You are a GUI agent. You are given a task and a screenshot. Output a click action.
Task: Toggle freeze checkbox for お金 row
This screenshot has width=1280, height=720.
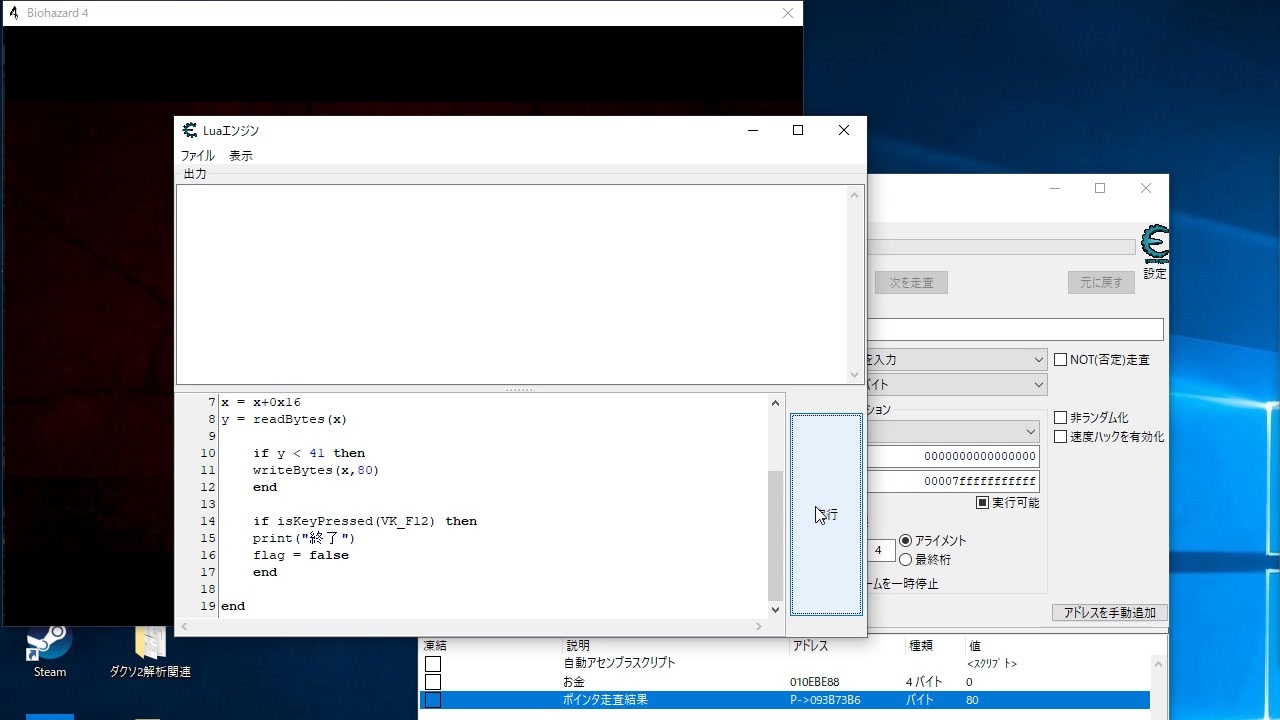pos(433,682)
